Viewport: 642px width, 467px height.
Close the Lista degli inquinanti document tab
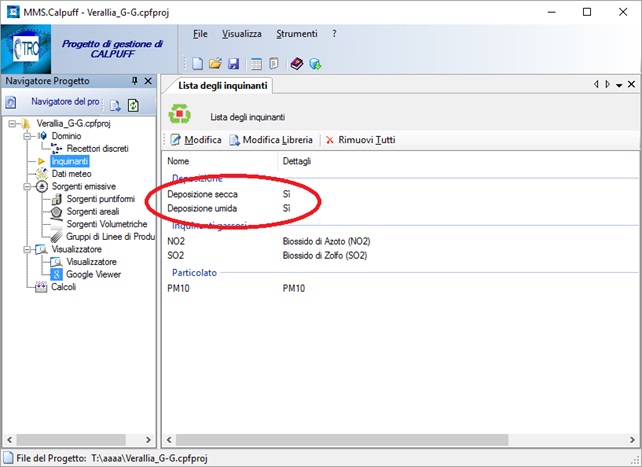point(631,84)
